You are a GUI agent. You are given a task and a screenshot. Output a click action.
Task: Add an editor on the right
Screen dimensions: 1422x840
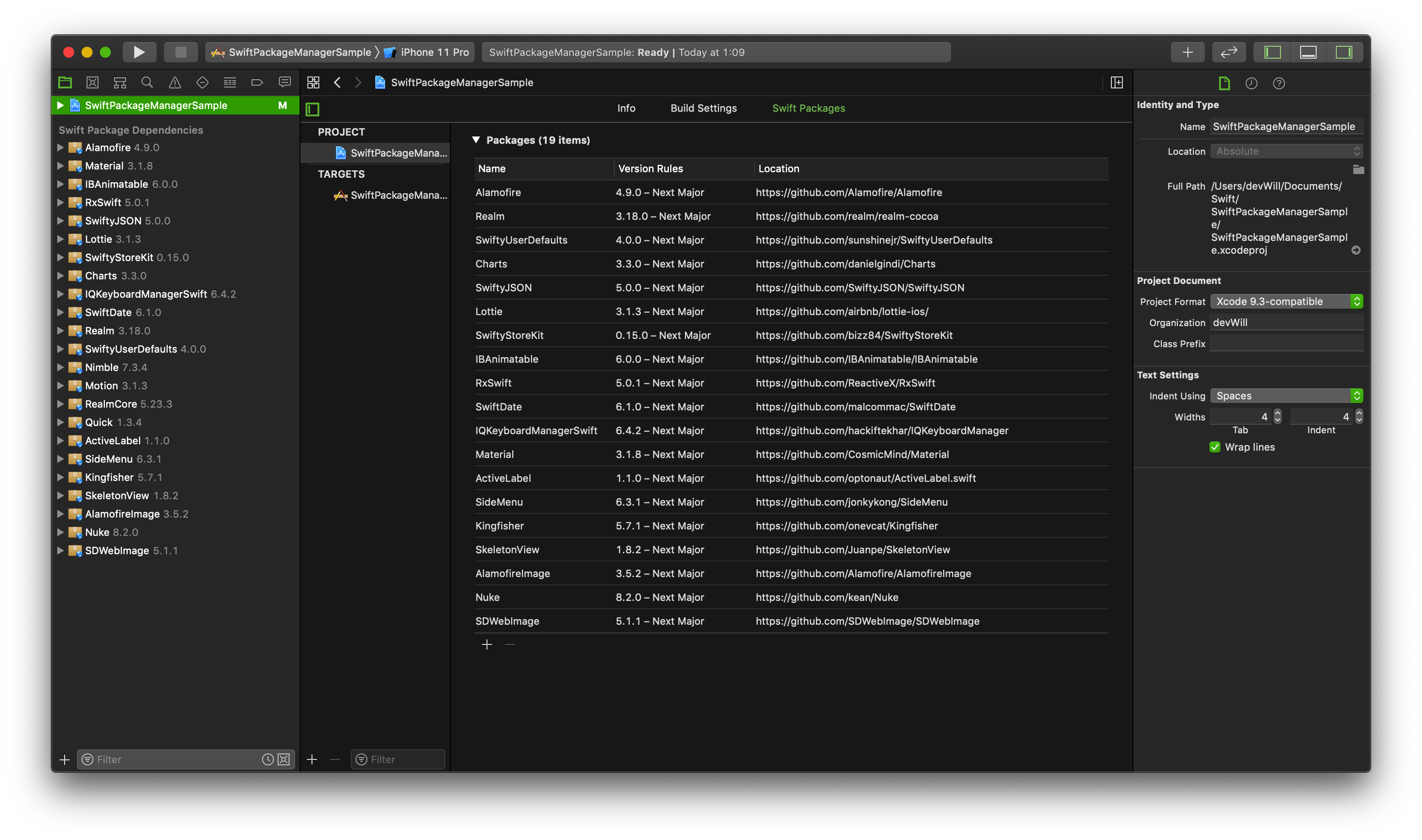1116,82
